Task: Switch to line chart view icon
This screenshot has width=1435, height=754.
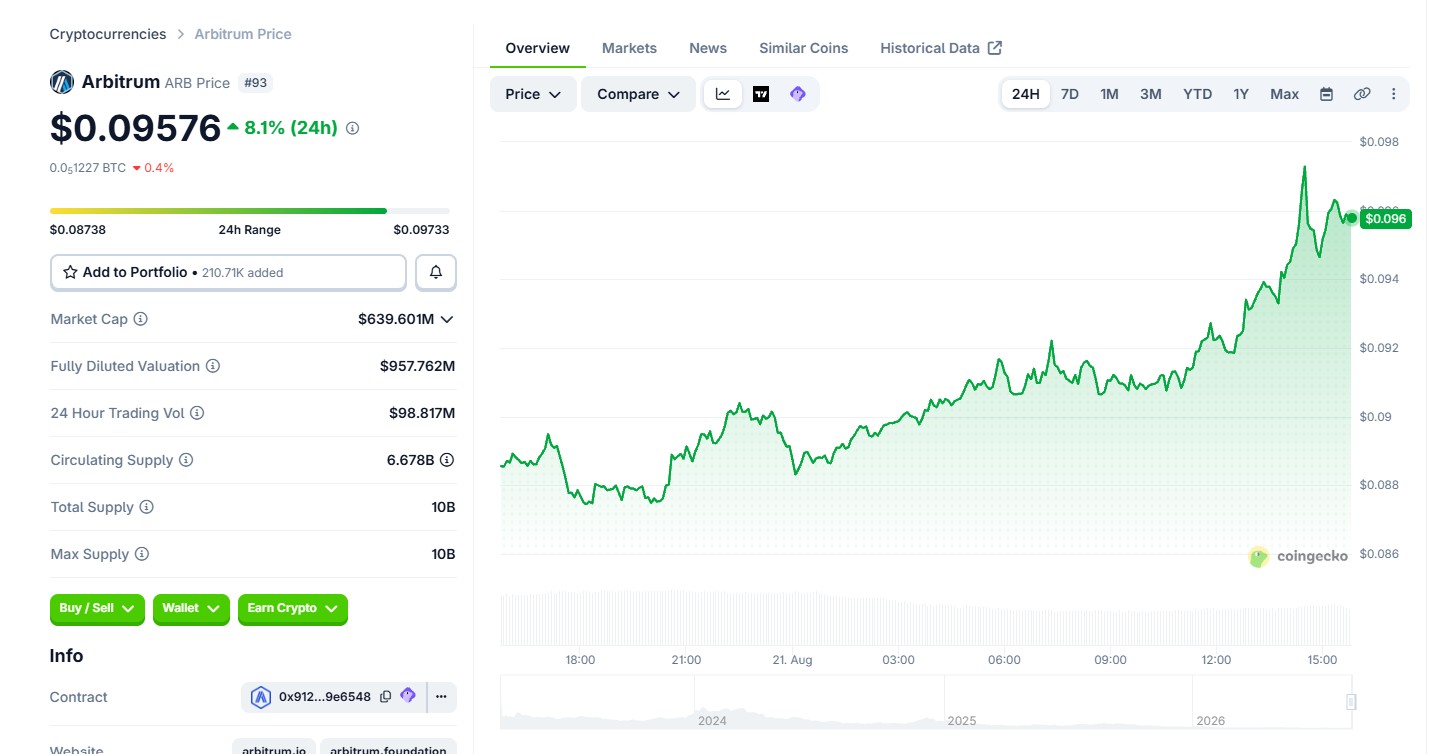Action: (723, 94)
